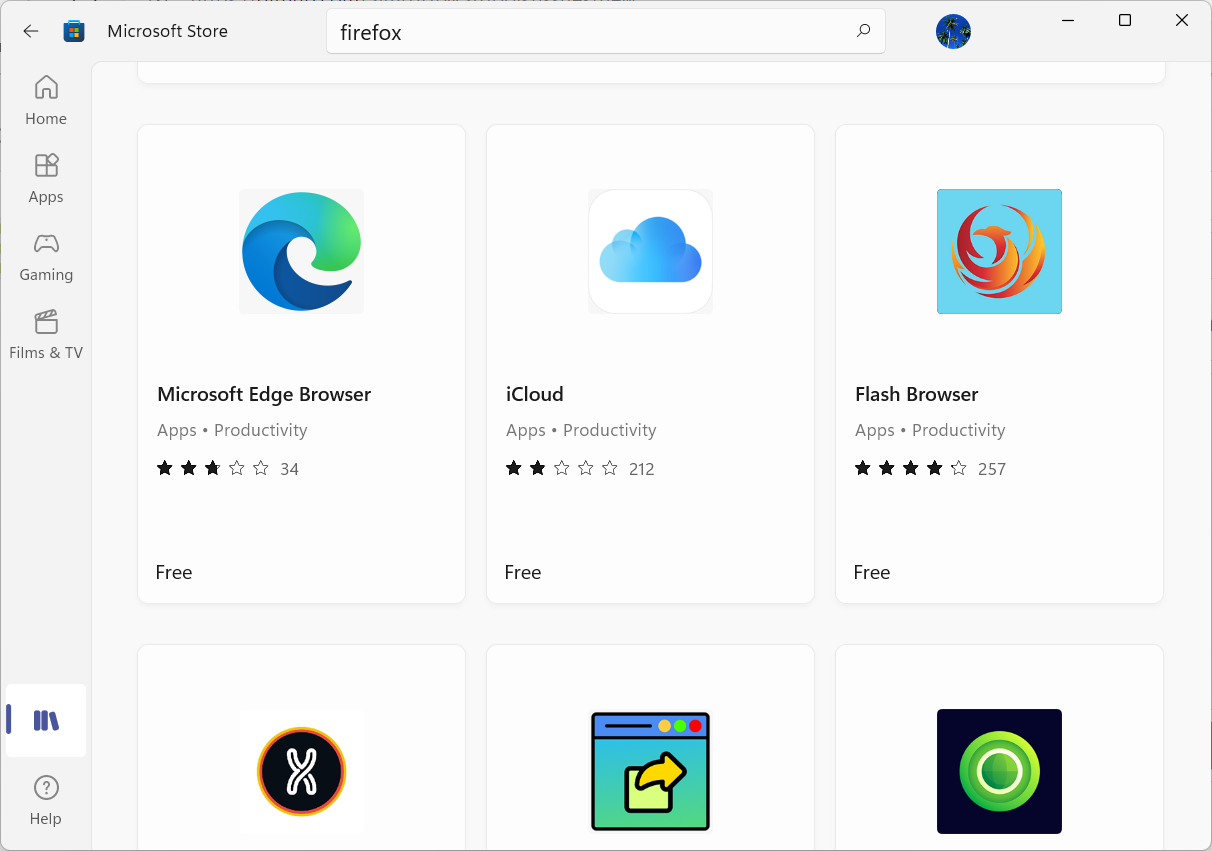
Task: Click the Flash Browser star rating 257
Action: 930,468
